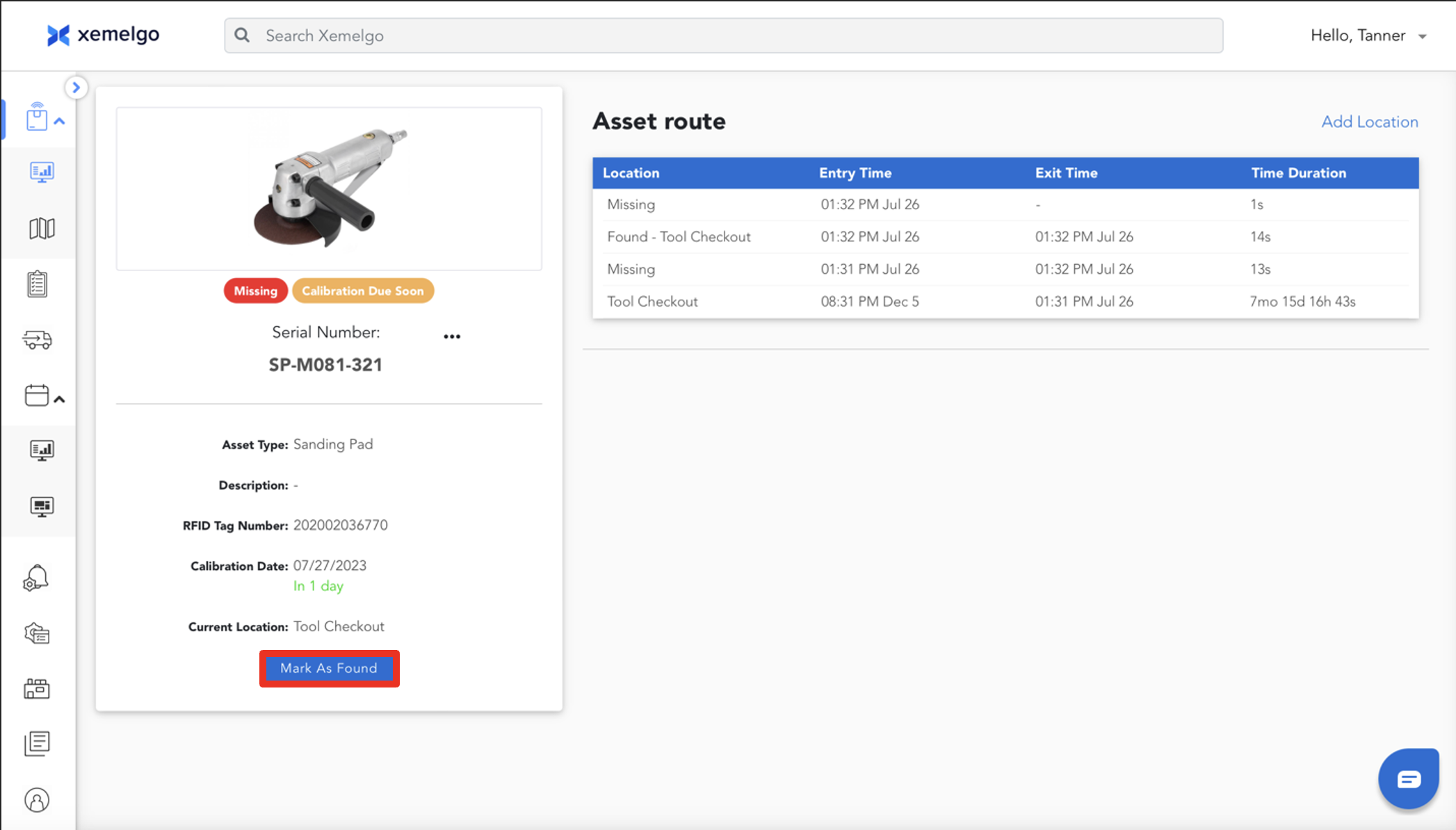
Task: Expand the sidebar with arrow toggle
Action: (76, 88)
